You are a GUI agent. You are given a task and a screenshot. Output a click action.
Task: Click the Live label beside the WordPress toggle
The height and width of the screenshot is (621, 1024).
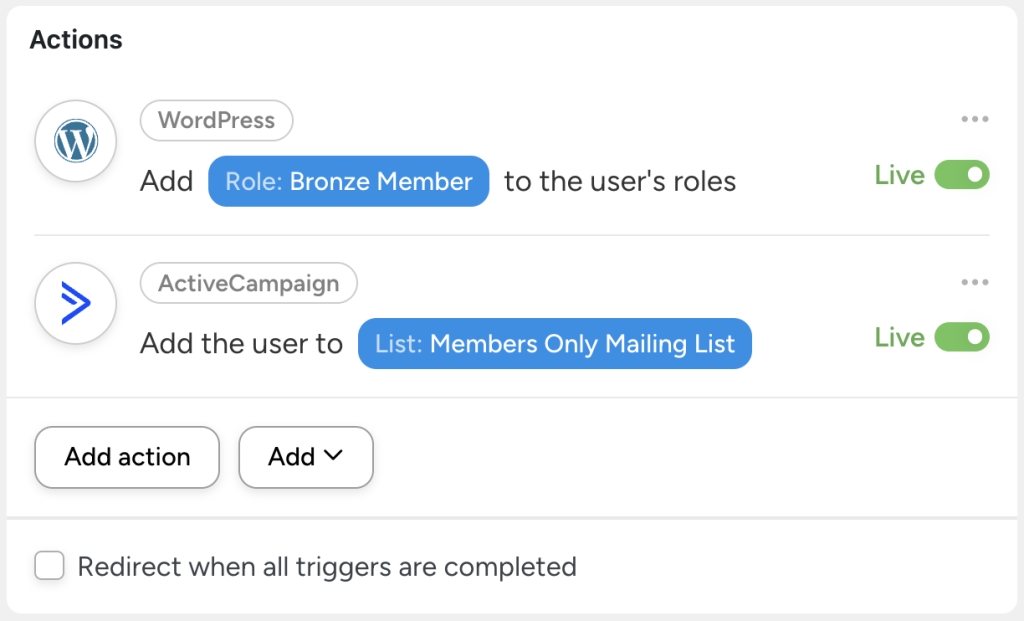(x=899, y=175)
